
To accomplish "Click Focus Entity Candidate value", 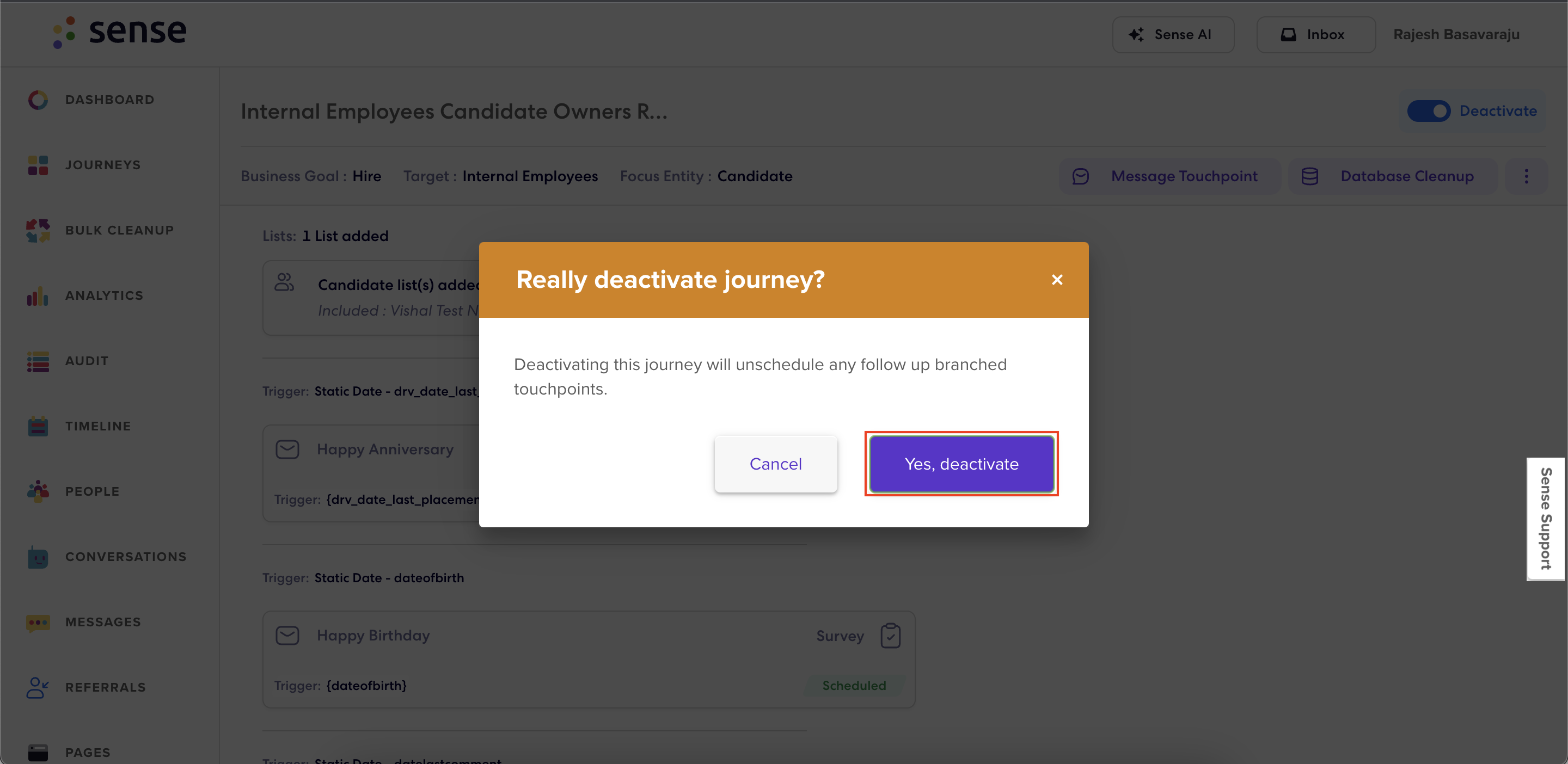I will [755, 176].
